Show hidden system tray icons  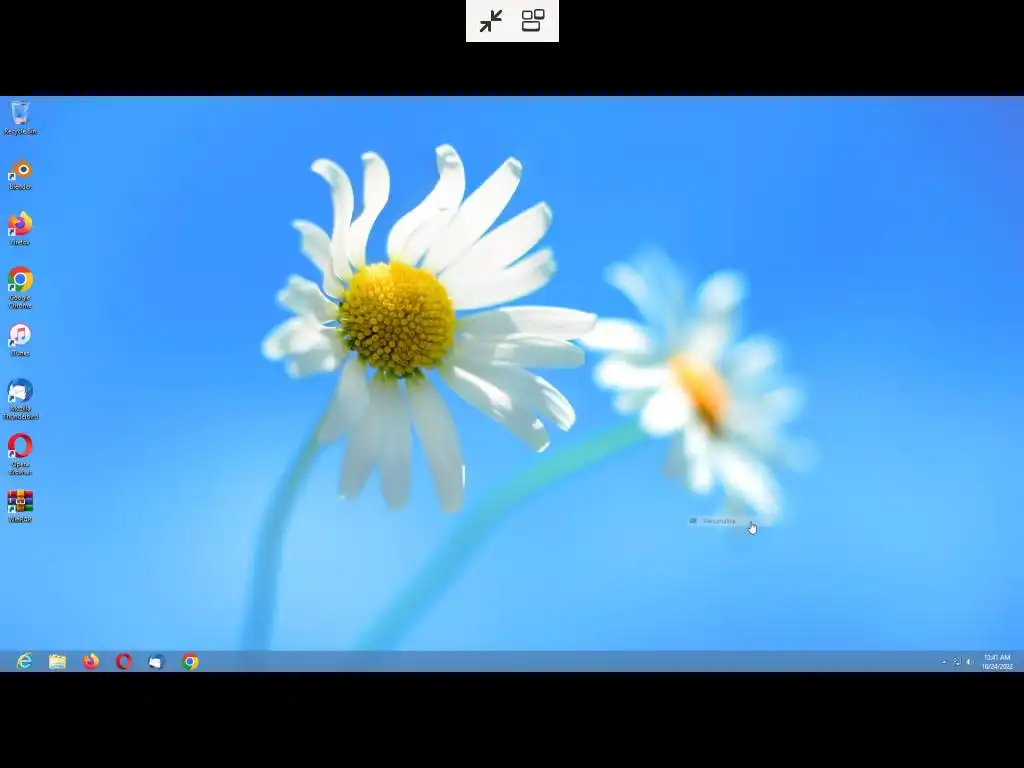944,662
